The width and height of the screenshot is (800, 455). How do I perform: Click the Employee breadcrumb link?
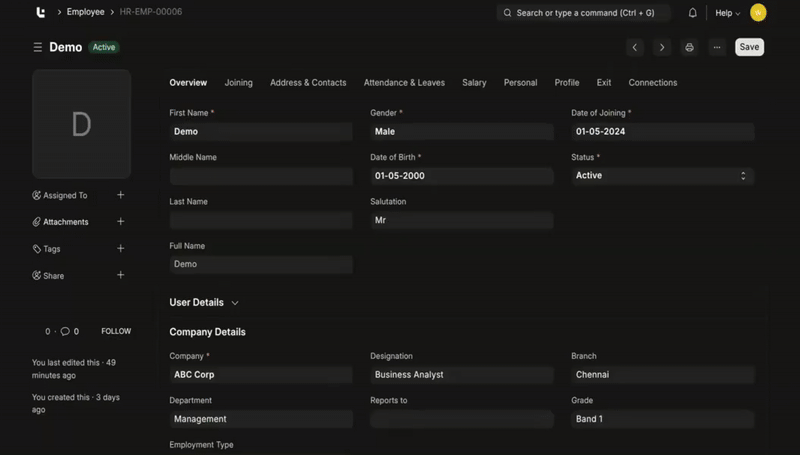click(85, 13)
